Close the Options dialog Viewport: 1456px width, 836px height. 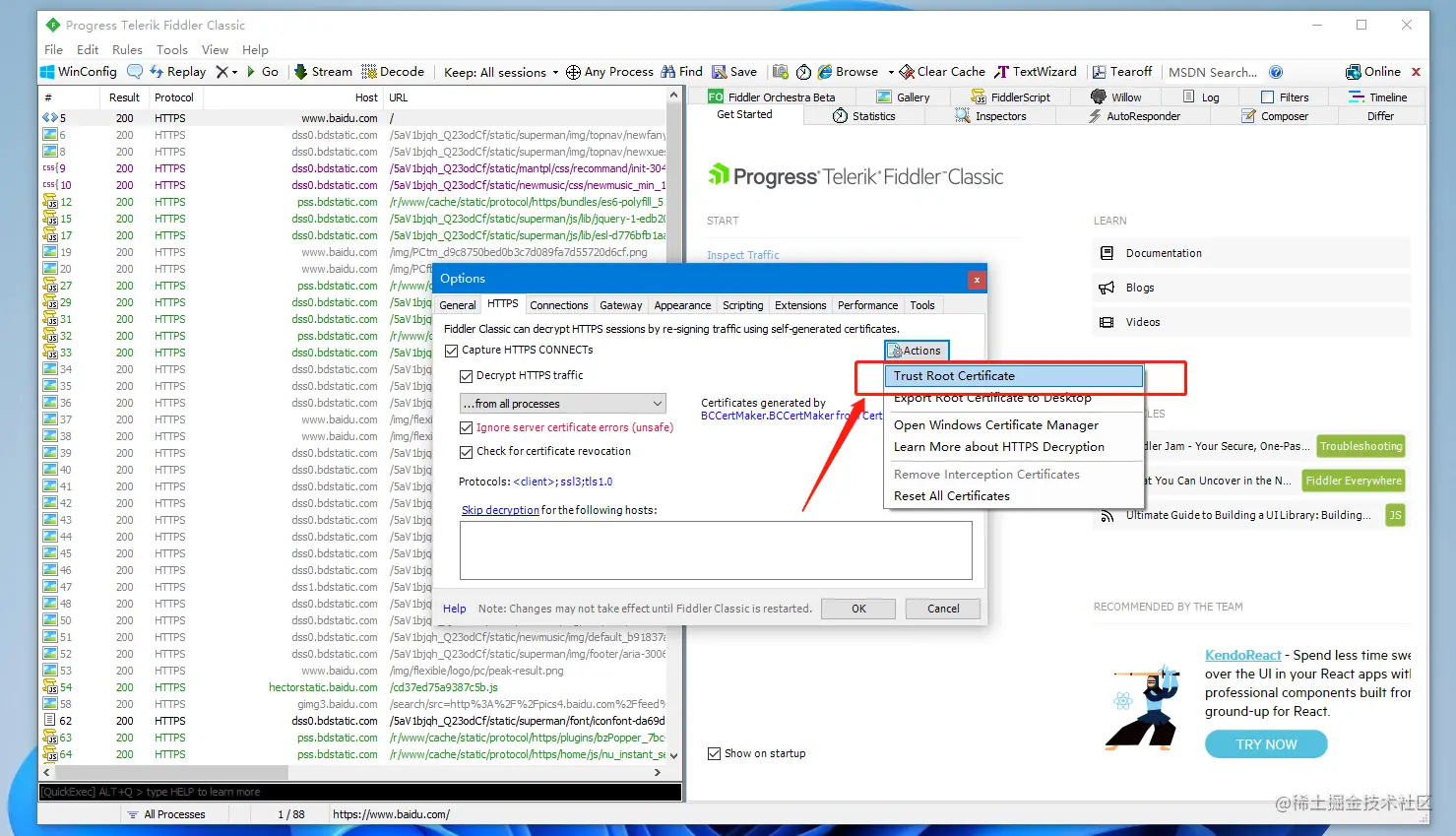976,280
